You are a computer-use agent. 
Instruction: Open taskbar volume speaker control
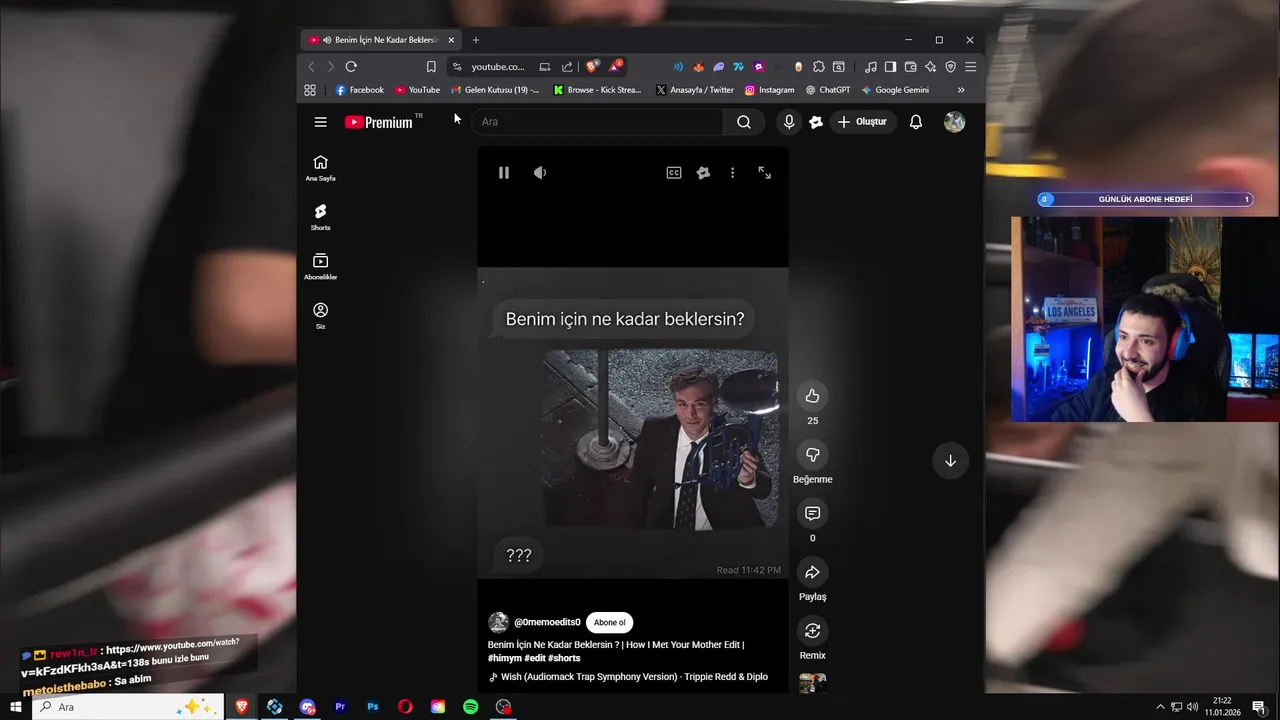click(1193, 707)
